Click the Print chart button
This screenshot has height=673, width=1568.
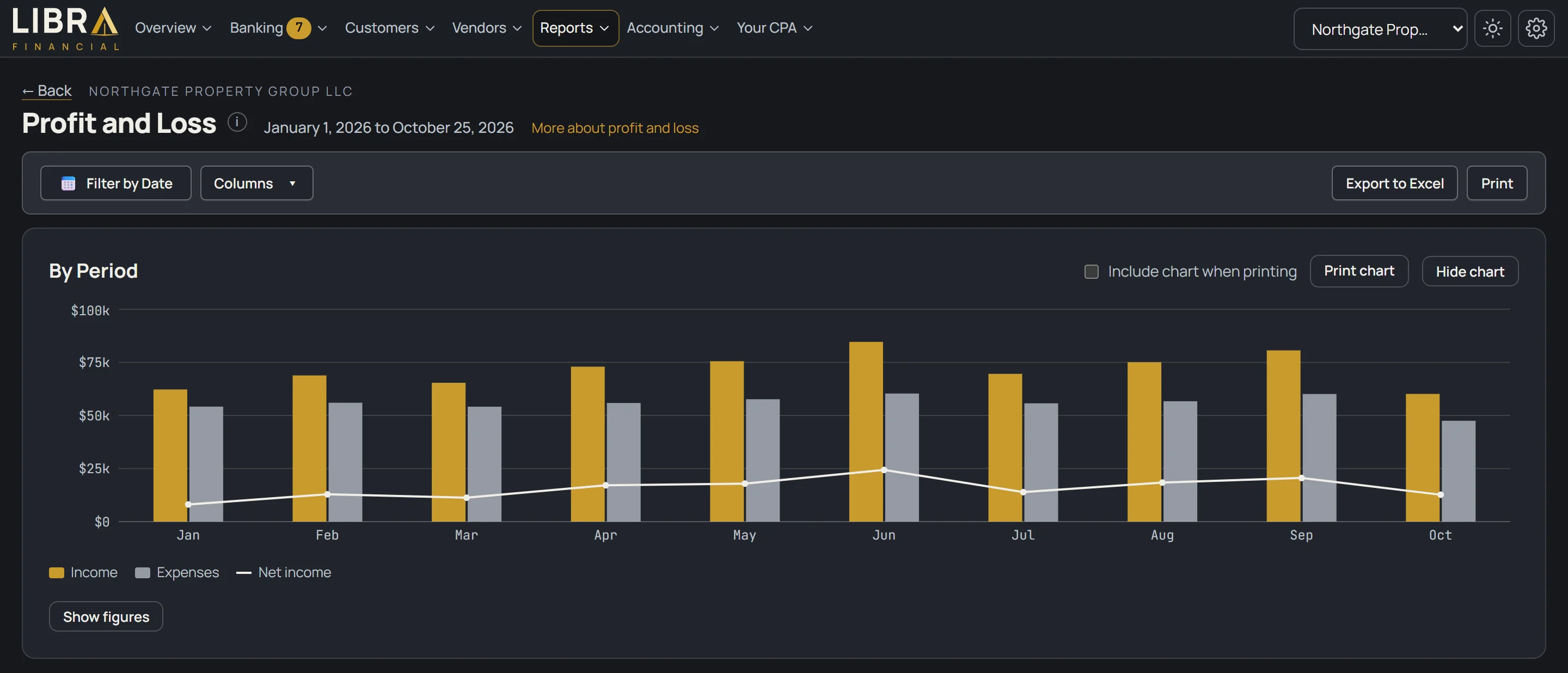click(x=1358, y=271)
